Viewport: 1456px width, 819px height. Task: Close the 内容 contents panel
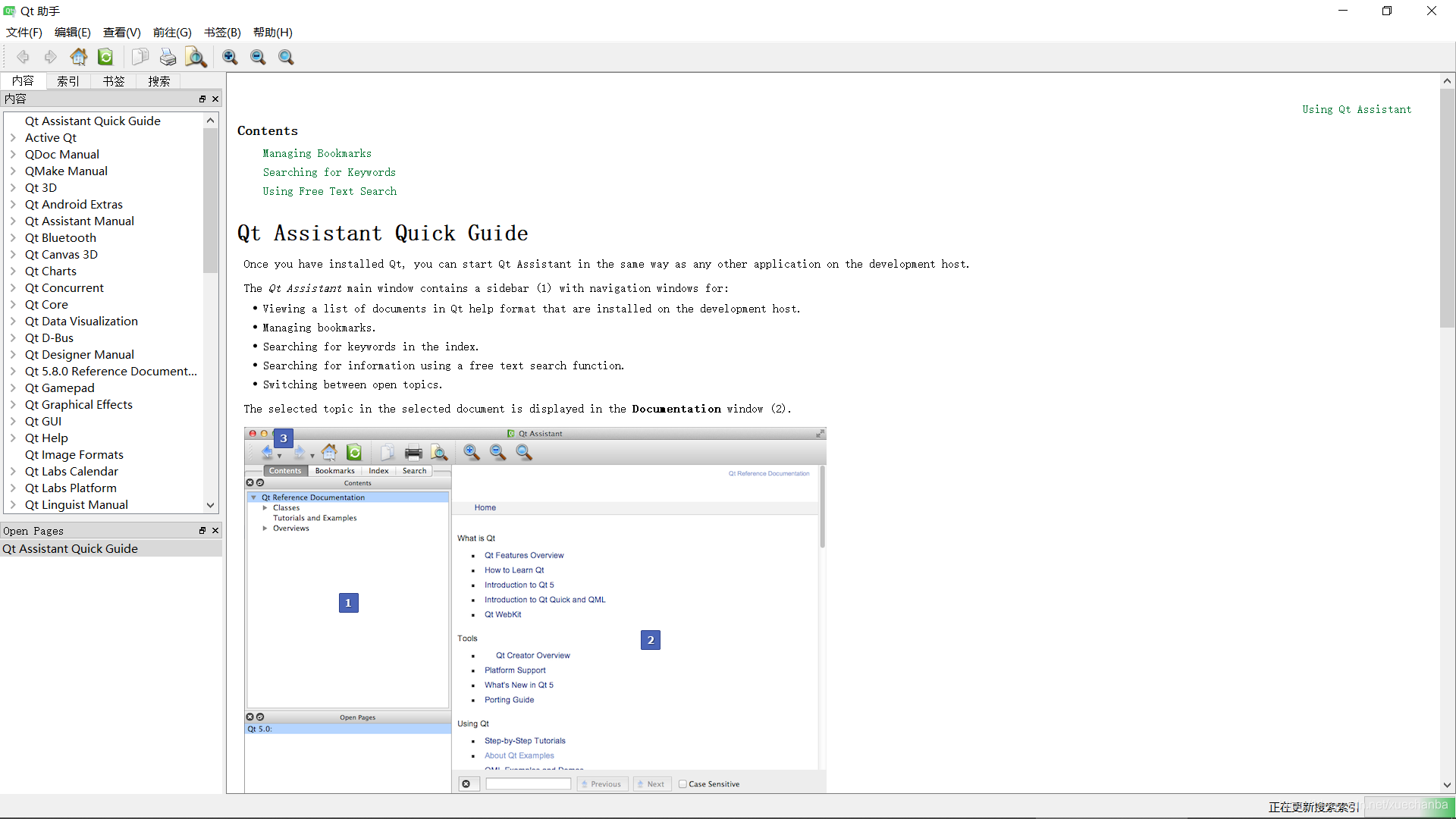215,99
